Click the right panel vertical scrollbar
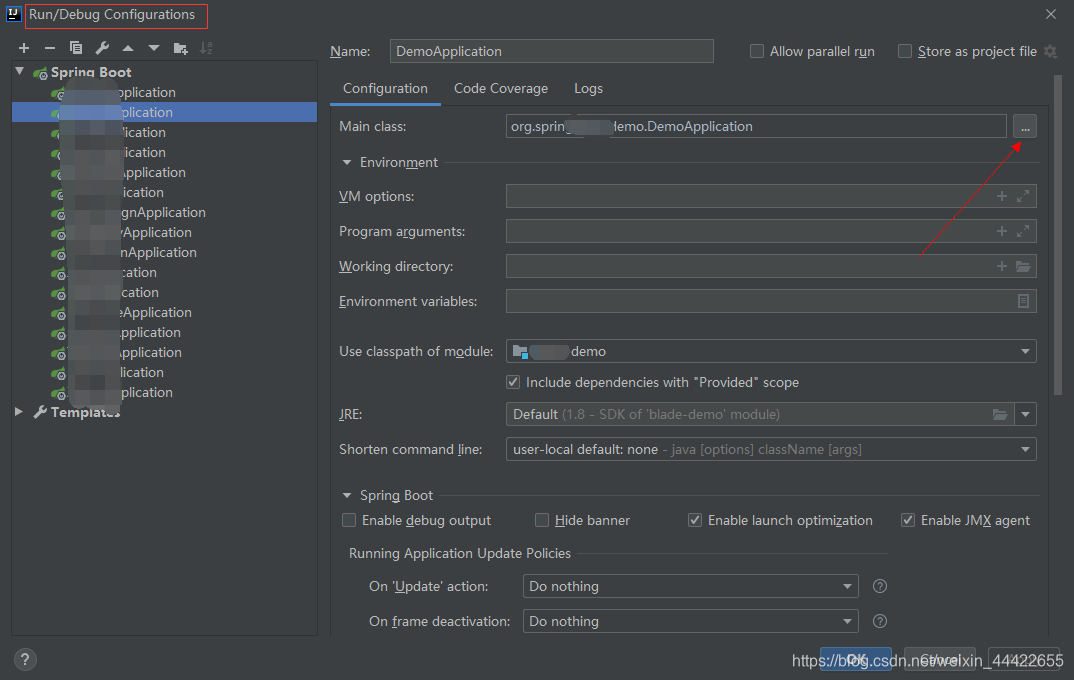Screen dimensions: 1074x680 pos(1058,236)
